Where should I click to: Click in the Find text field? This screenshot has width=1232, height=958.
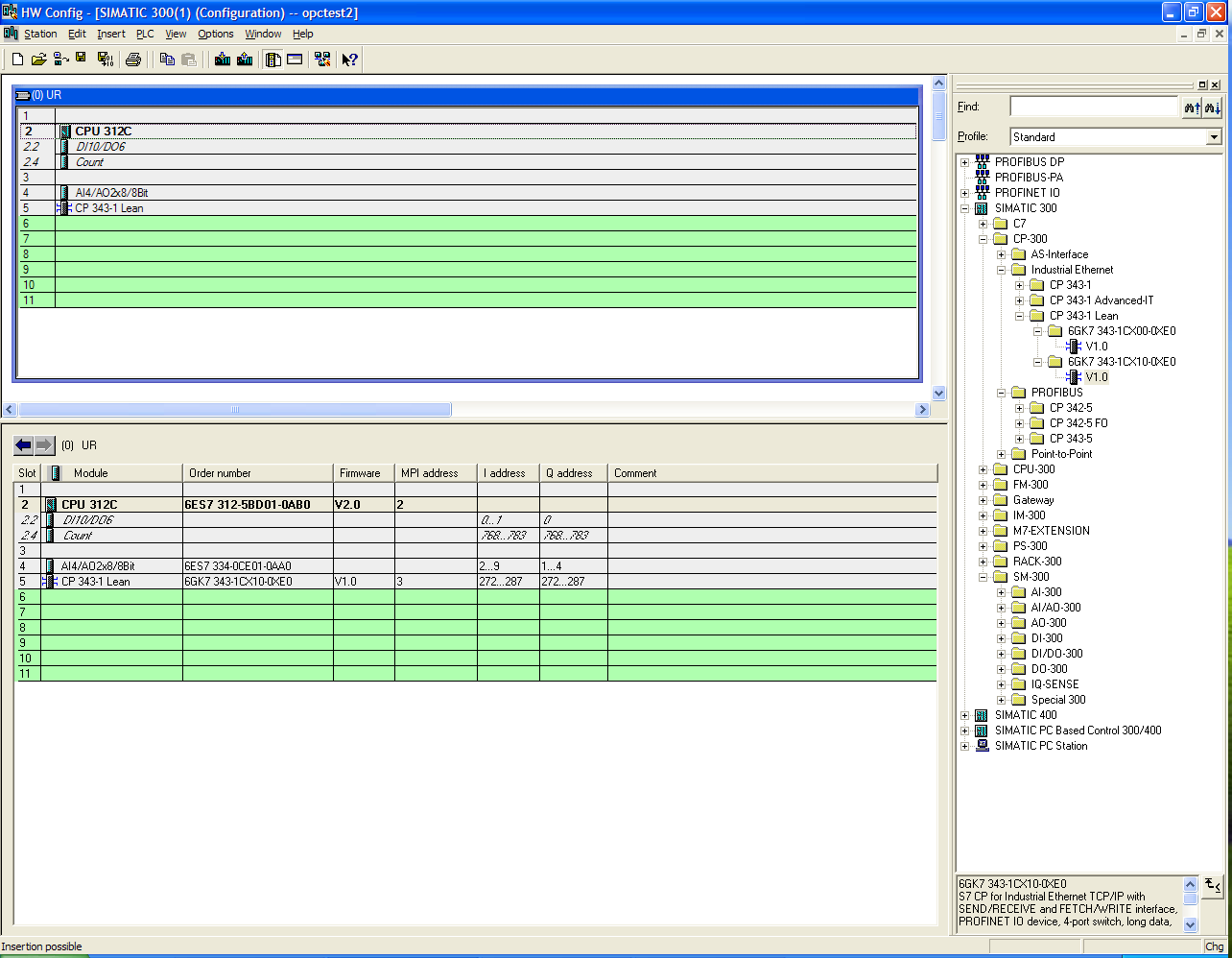tap(1093, 108)
